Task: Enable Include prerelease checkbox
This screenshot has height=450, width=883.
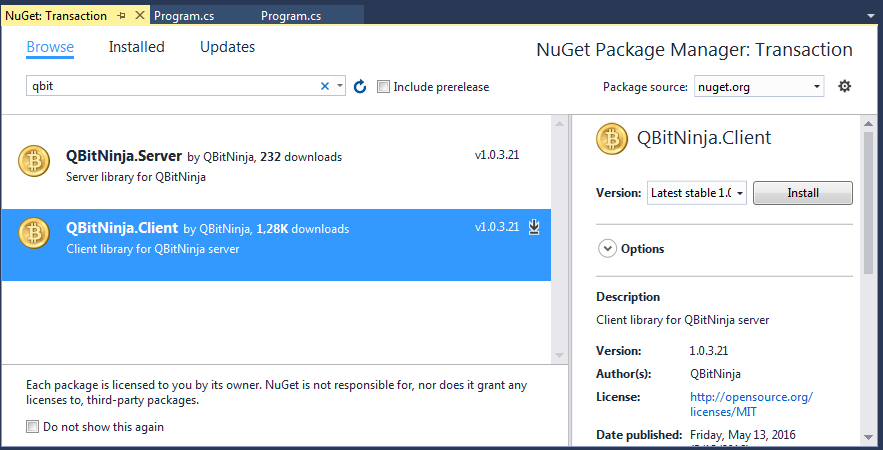Action: [383, 87]
